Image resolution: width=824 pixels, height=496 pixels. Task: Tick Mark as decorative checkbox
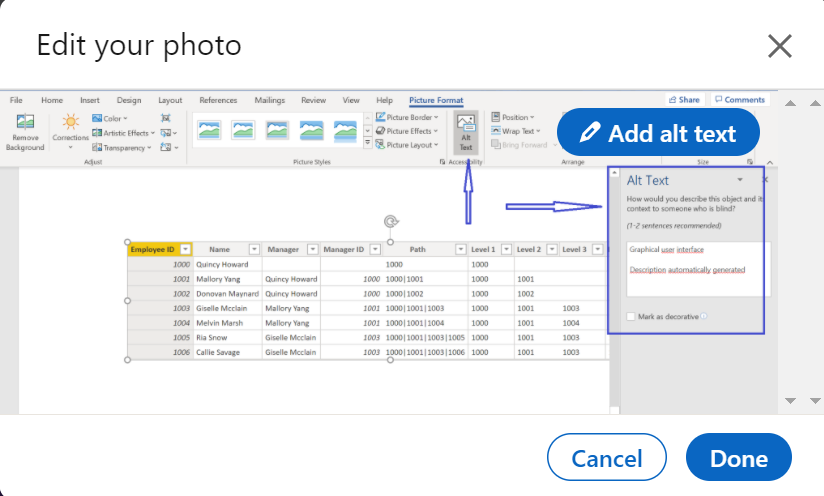(x=631, y=316)
